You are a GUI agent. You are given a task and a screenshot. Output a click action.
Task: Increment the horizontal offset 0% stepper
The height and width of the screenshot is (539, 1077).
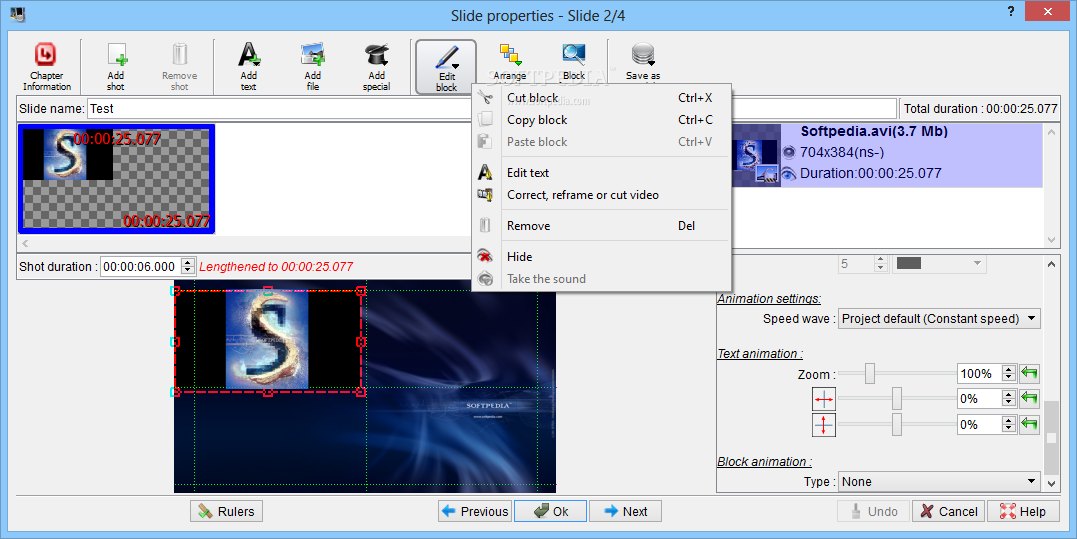(x=1008, y=395)
